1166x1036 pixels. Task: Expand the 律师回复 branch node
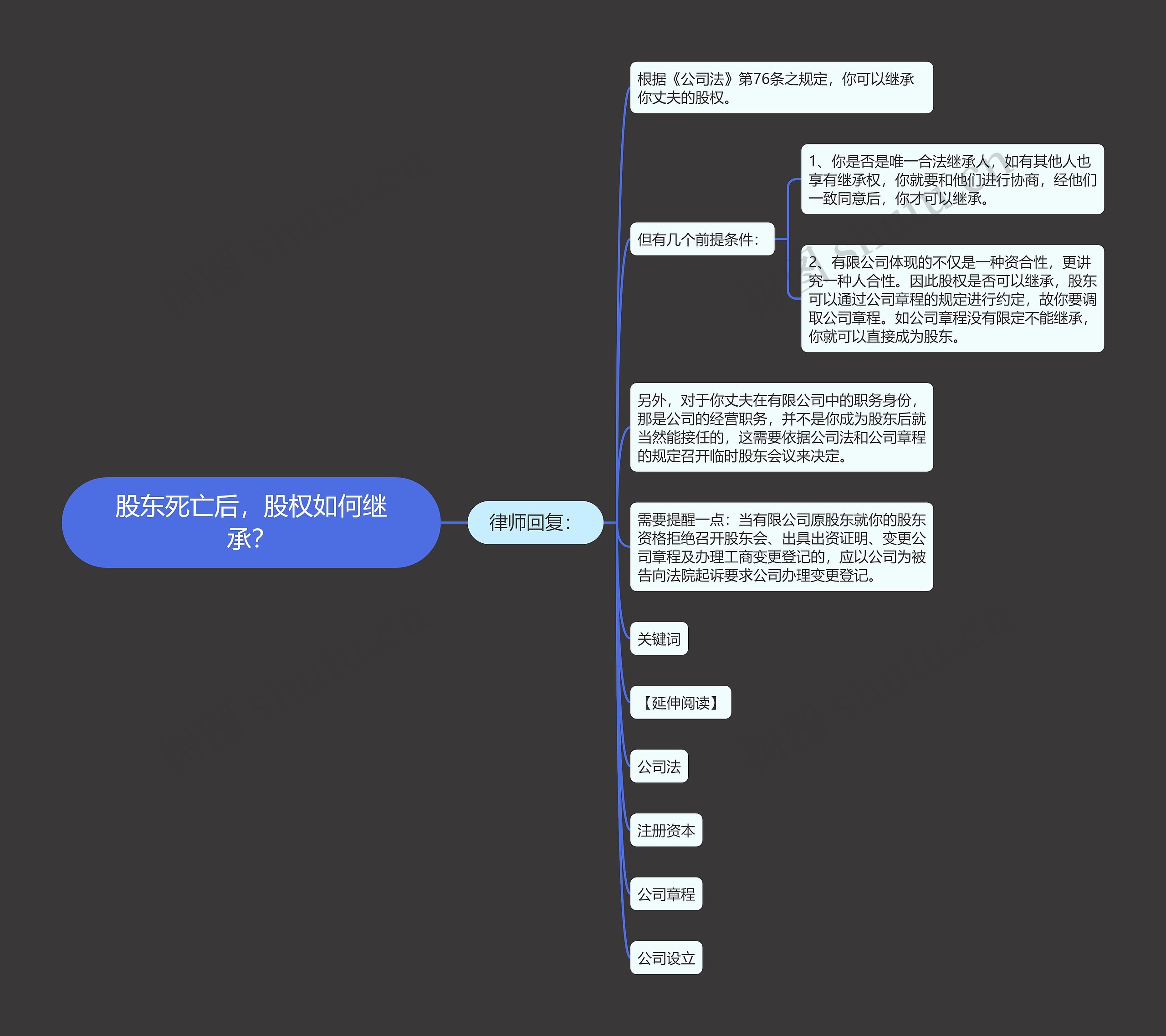point(536,518)
